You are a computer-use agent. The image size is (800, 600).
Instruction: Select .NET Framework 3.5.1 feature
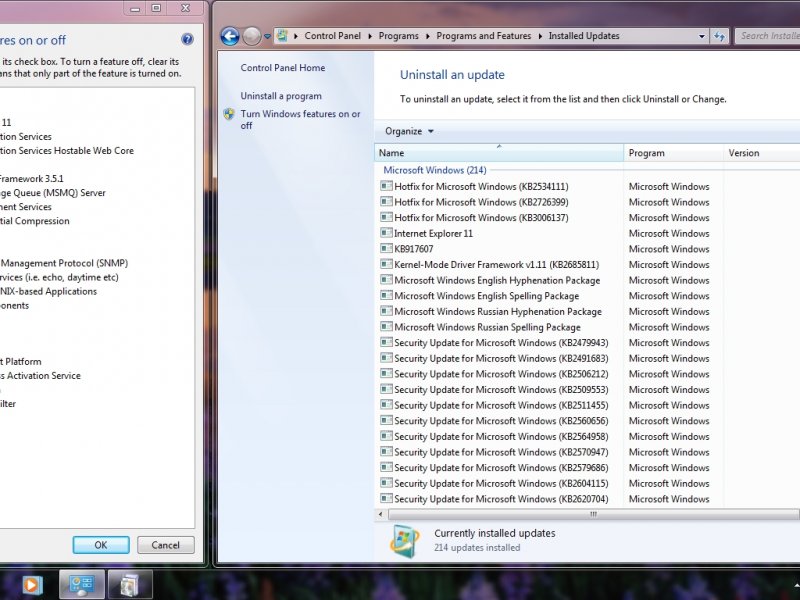tap(32, 179)
